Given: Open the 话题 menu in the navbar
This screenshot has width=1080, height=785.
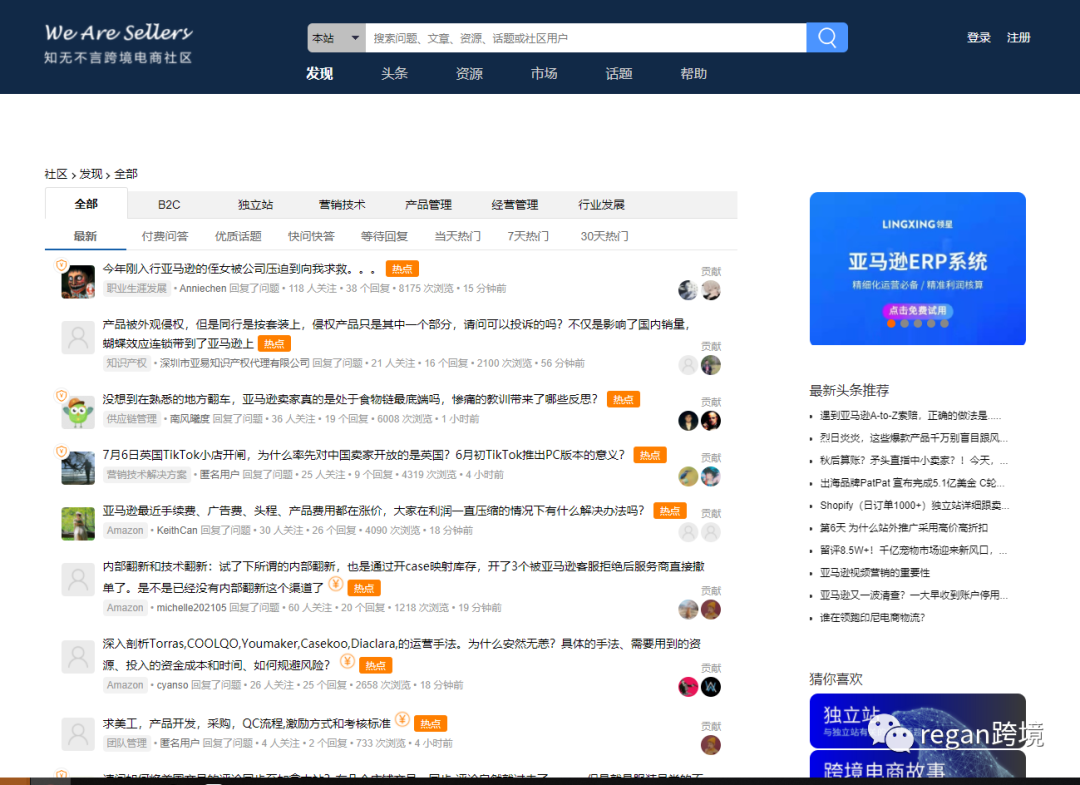Looking at the screenshot, I should point(618,73).
